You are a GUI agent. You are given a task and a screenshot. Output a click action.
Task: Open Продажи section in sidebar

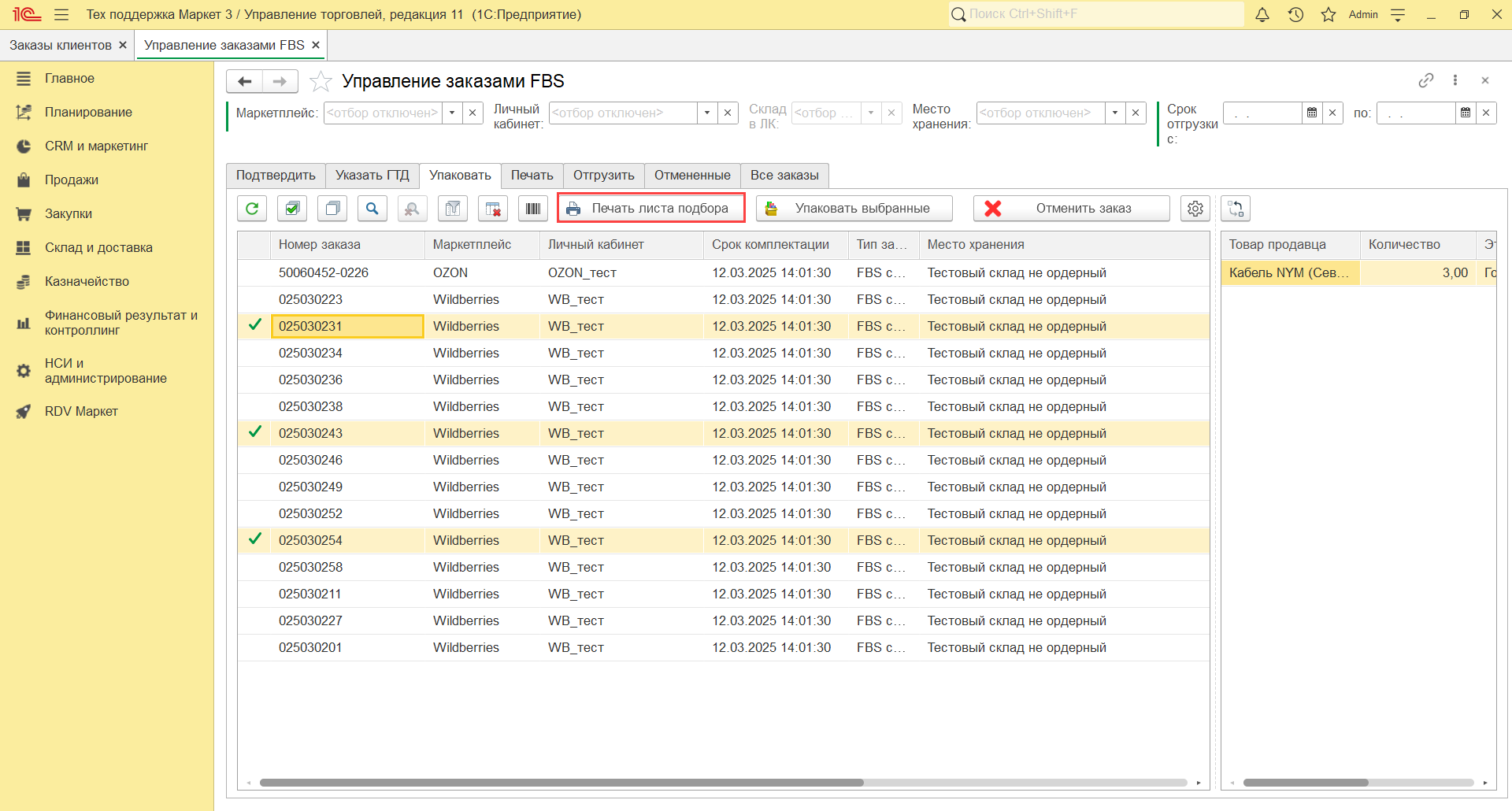pos(72,180)
